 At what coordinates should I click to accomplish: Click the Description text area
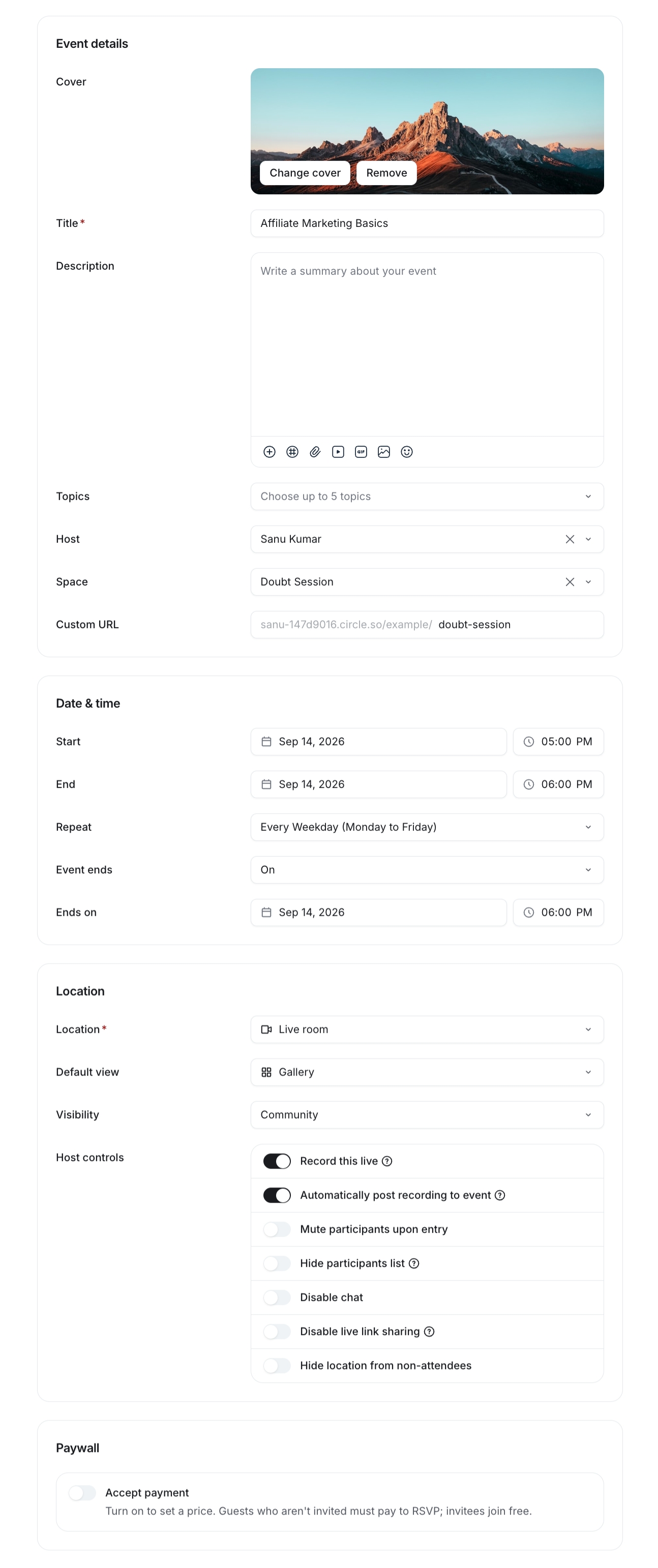point(427,344)
